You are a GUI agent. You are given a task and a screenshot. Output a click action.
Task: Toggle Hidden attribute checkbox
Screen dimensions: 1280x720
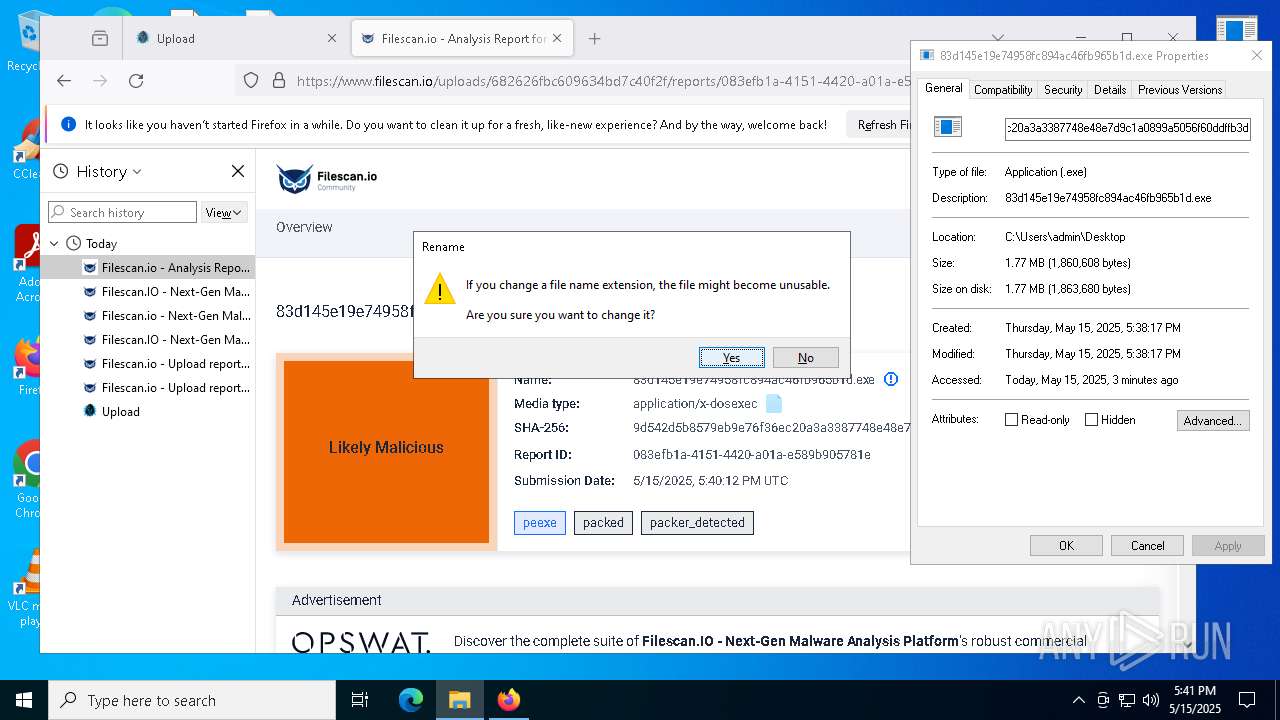(x=1091, y=420)
